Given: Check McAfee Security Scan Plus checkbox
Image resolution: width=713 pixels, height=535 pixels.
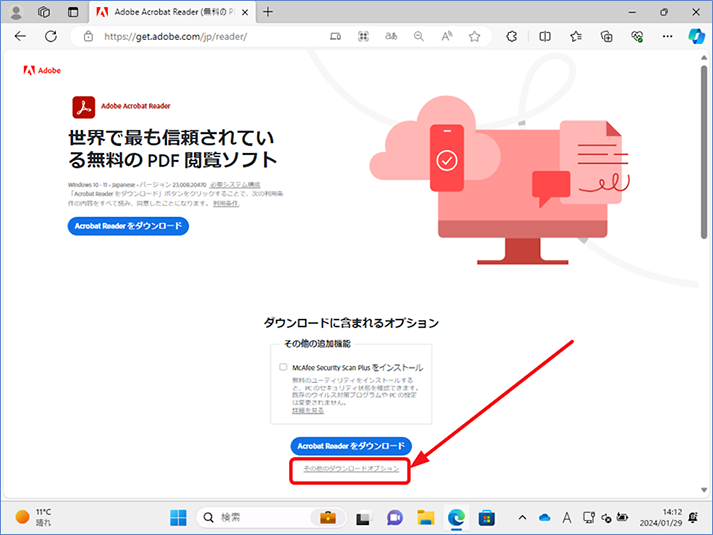Looking at the screenshot, I should 283,367.
